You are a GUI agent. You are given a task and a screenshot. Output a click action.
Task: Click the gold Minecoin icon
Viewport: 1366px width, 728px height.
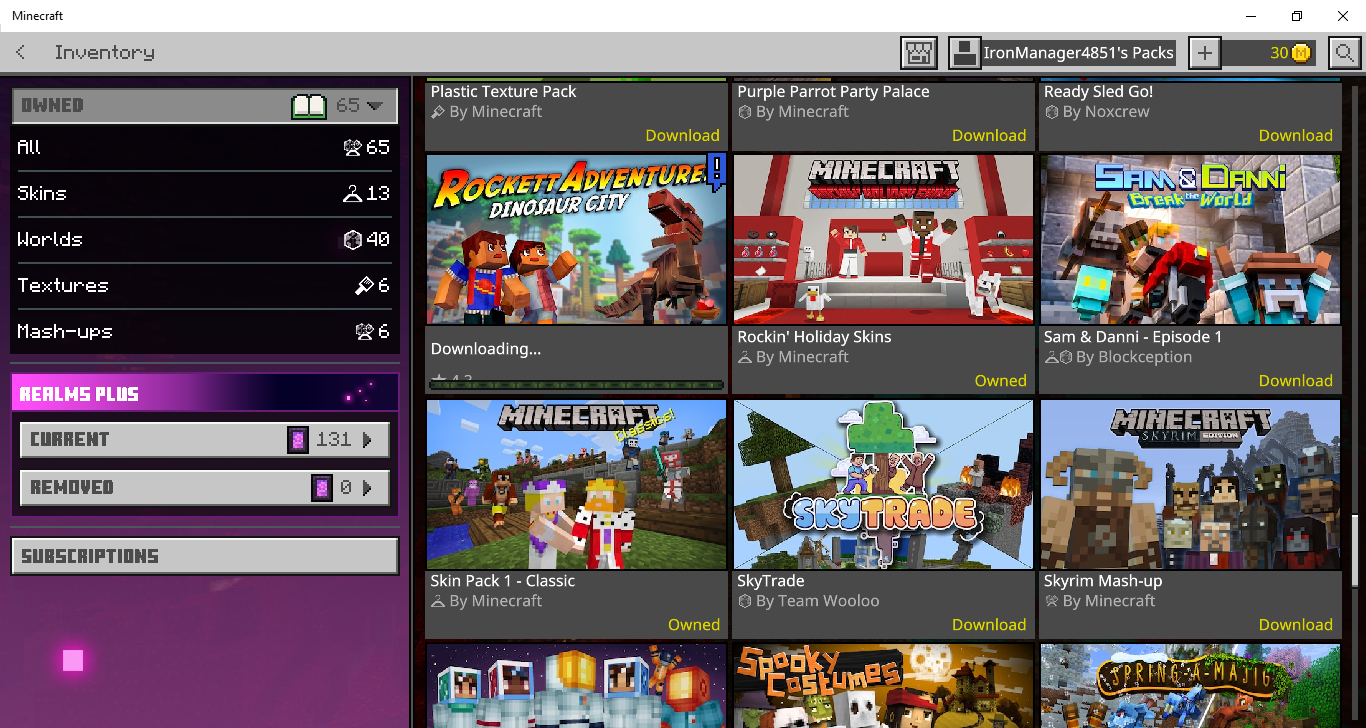[x=1300, y=53]
